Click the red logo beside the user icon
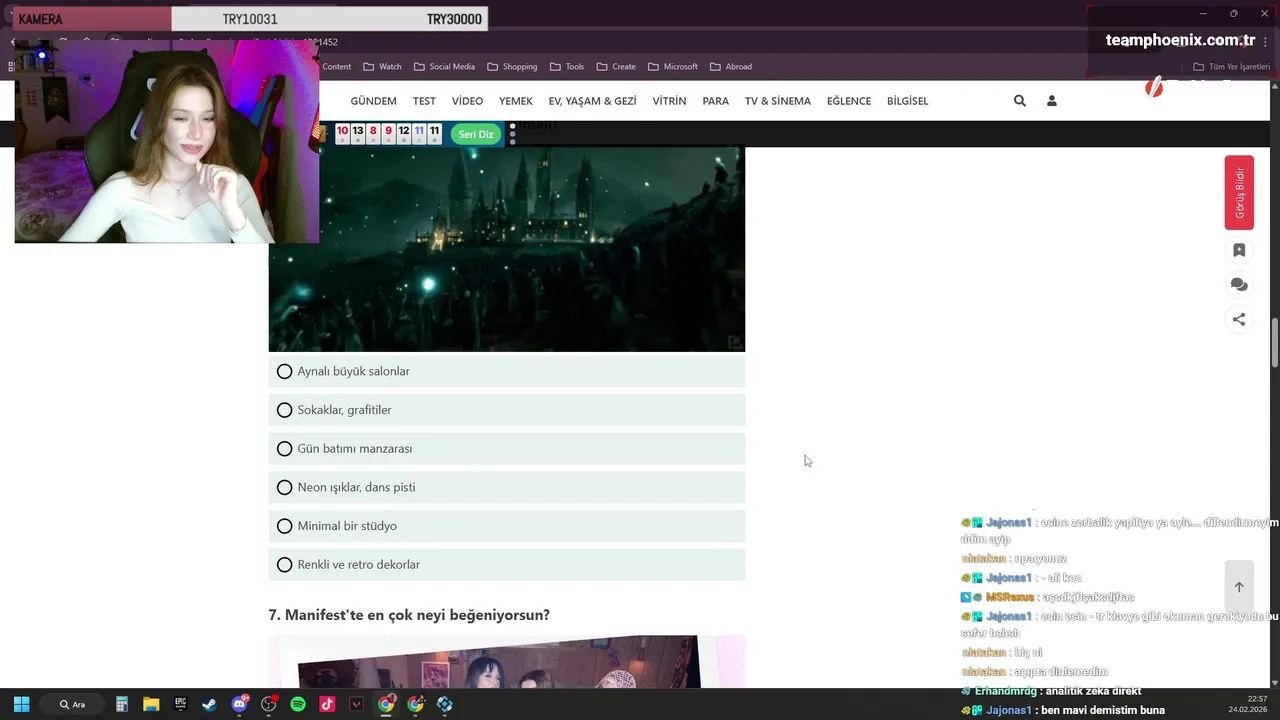The width and height of the screenshot is (1280, 720). (1154, 88)
